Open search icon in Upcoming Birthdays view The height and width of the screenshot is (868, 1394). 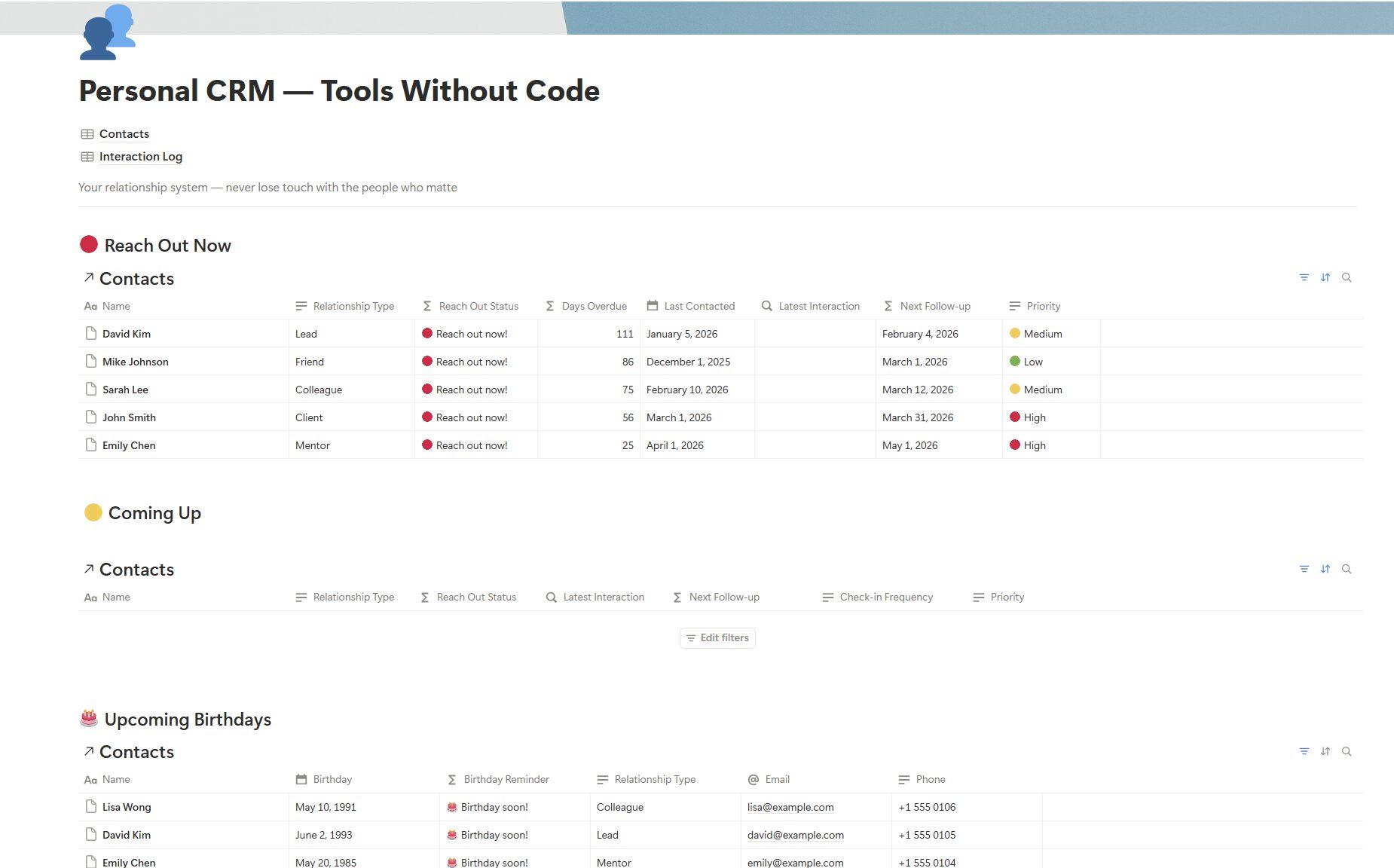(1347, 751)
